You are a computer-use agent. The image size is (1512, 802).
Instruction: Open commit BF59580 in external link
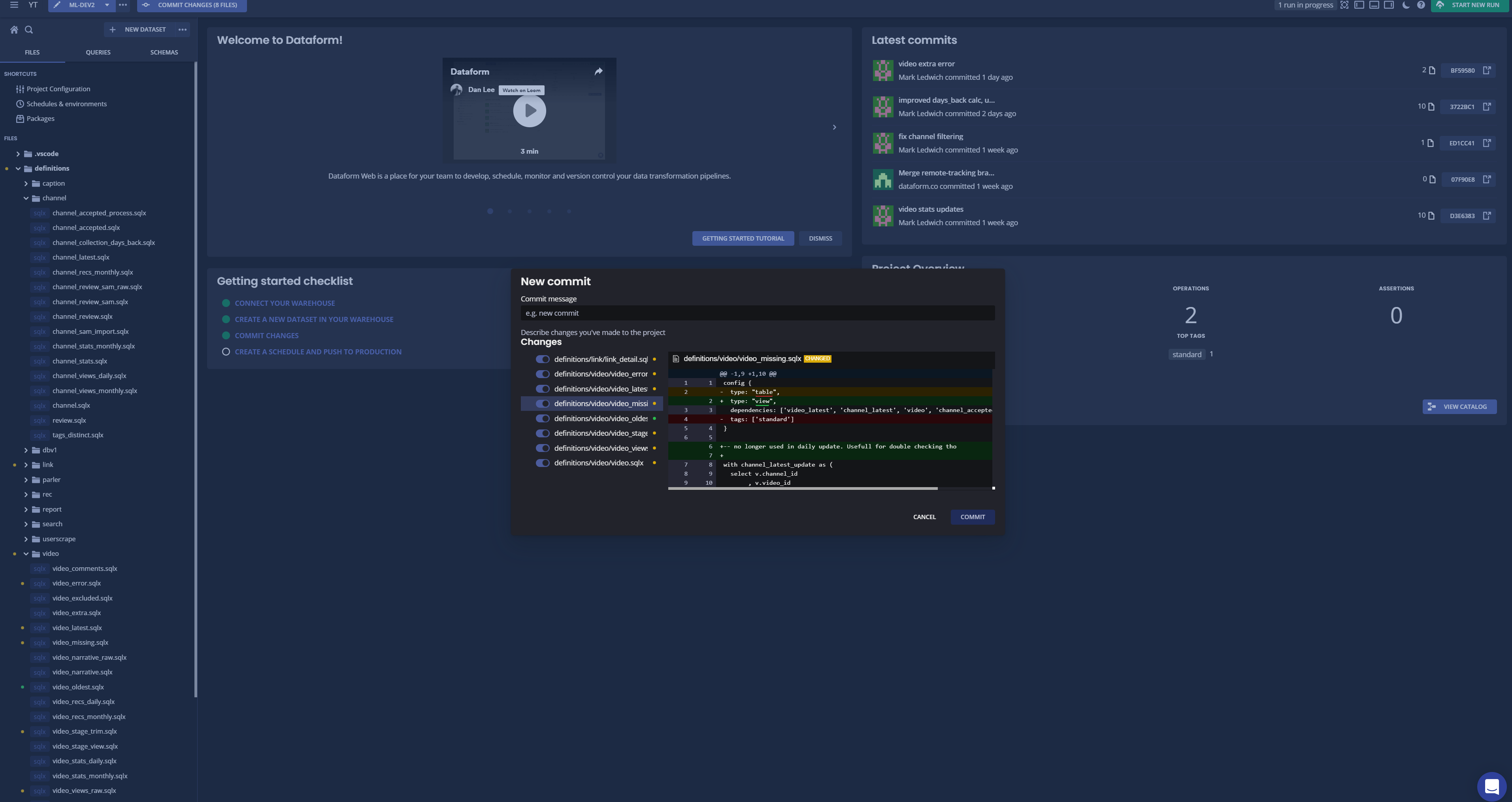click(x=1487, y=70)
